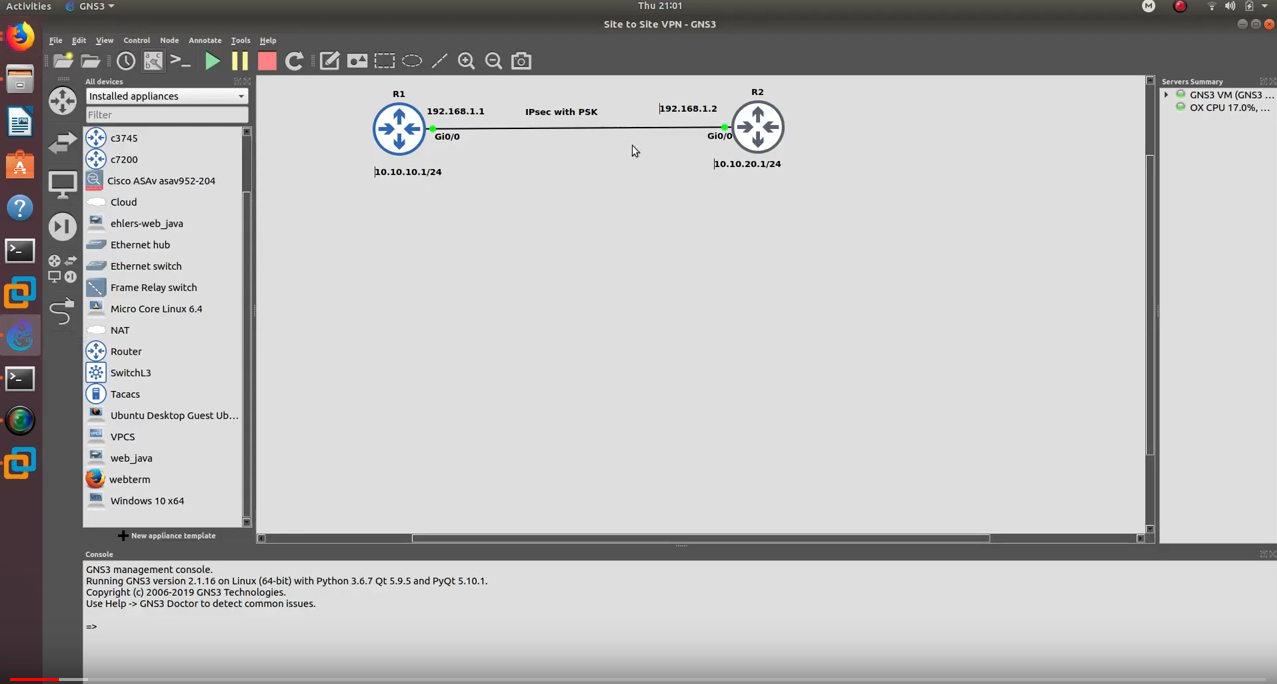Reload all devices using the circular arrow icon
The height and width of the screenshot is (684, 1277).
click(294, 61)
